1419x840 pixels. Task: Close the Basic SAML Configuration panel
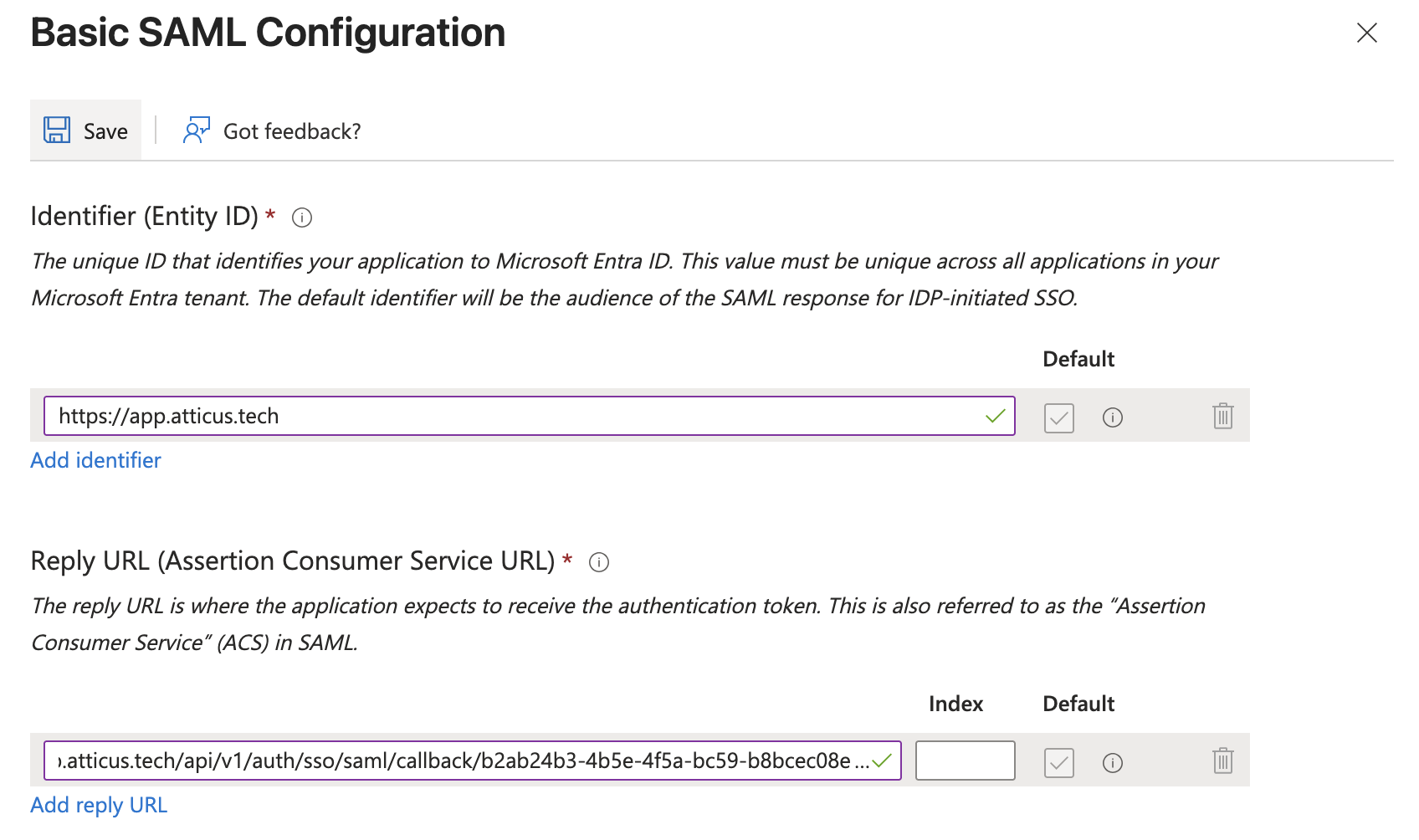point(1367,33)
